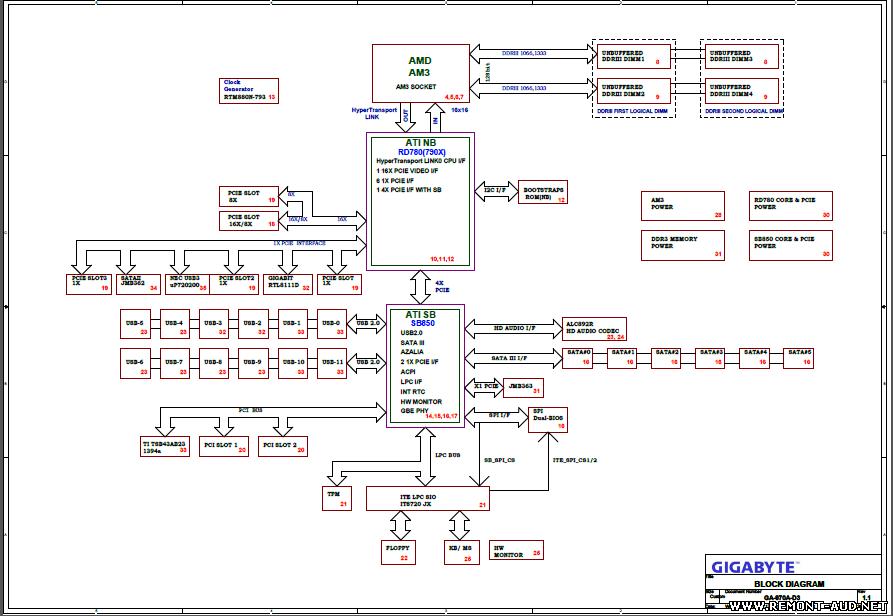893x616 pixels.
Task: Select the FLOPPY block
Action: coord(397,552)
